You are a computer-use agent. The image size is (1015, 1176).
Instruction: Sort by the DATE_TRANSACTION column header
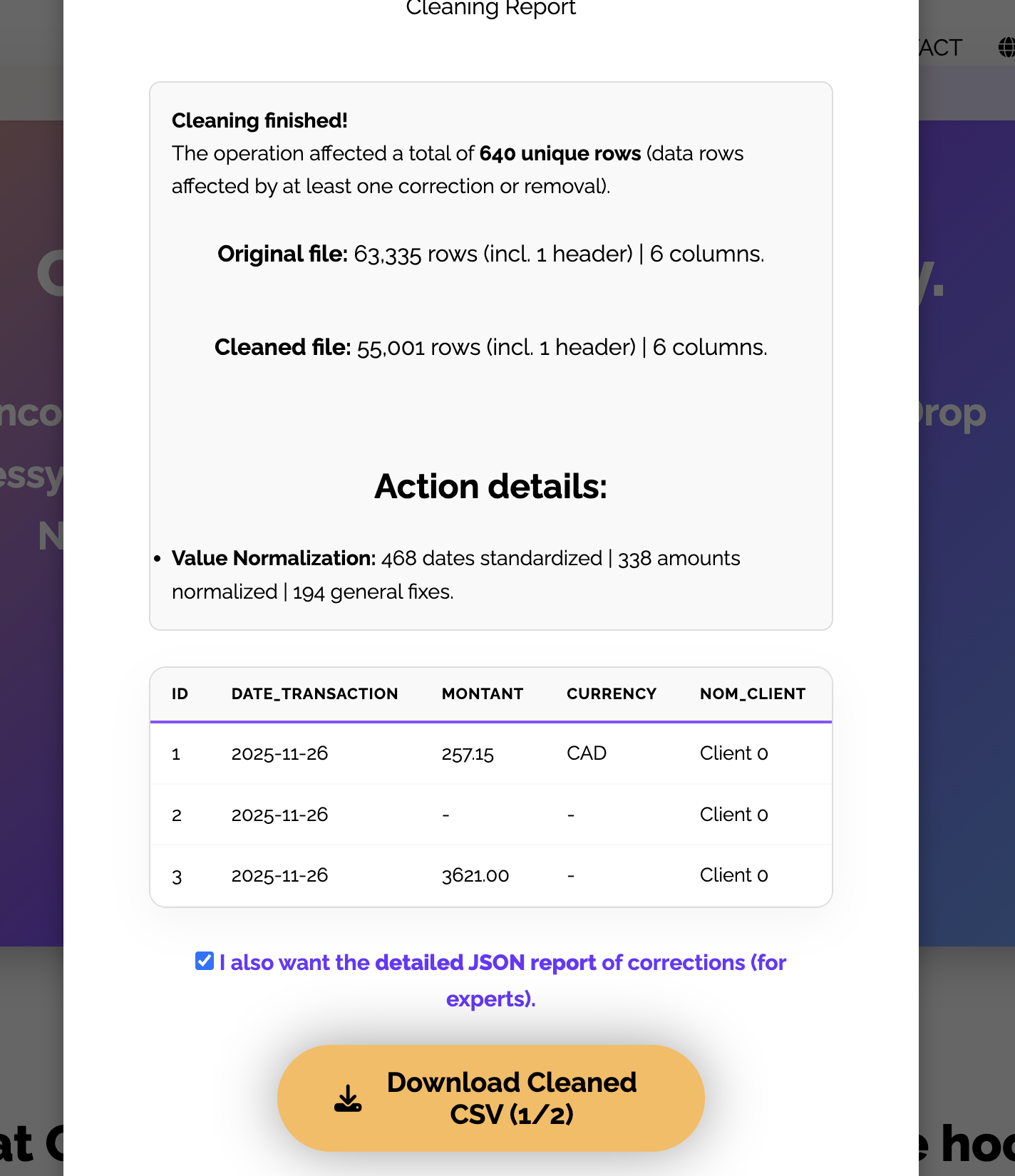(314, 693)
